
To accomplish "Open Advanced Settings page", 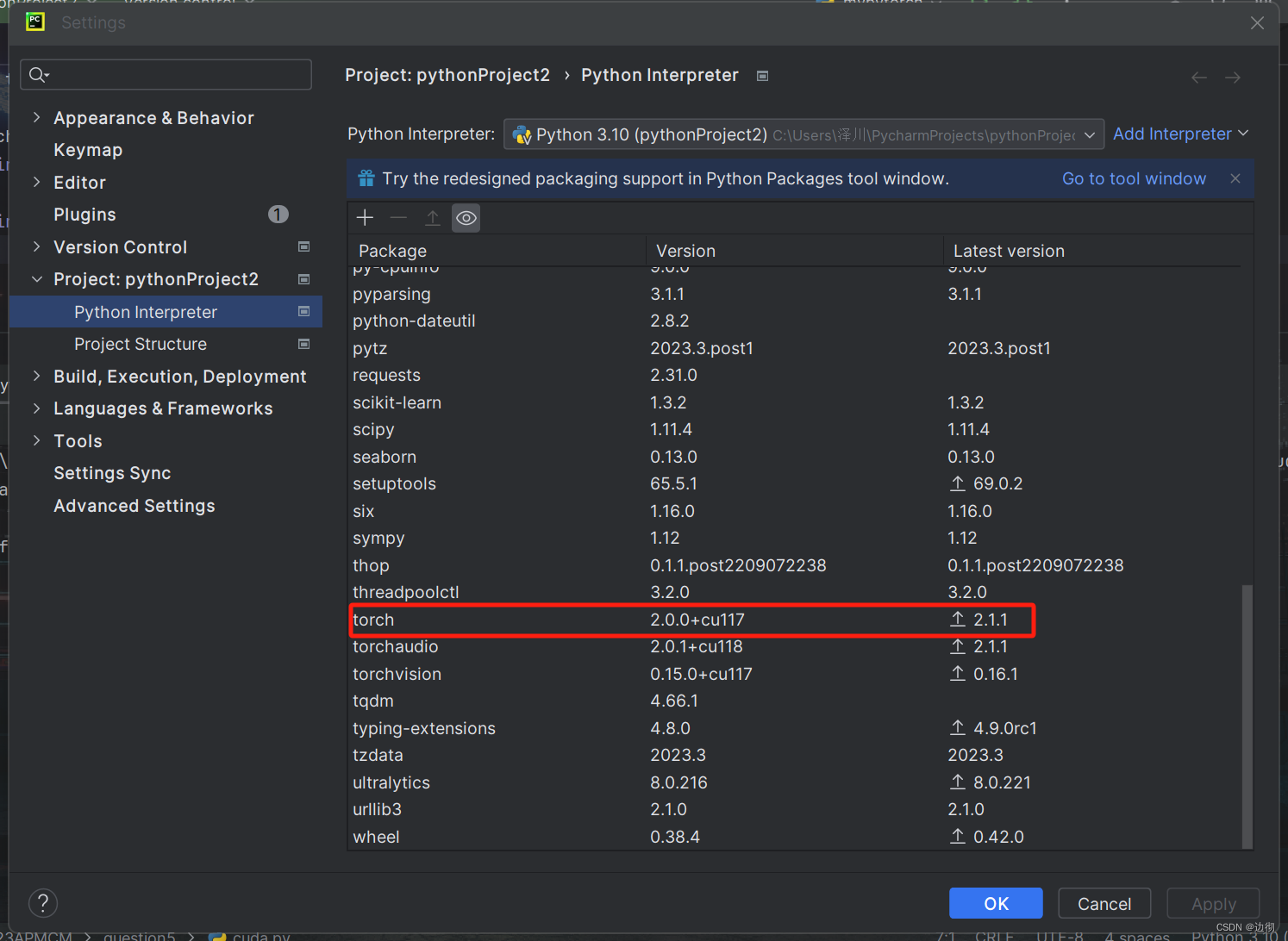I will tap(134, 506).
